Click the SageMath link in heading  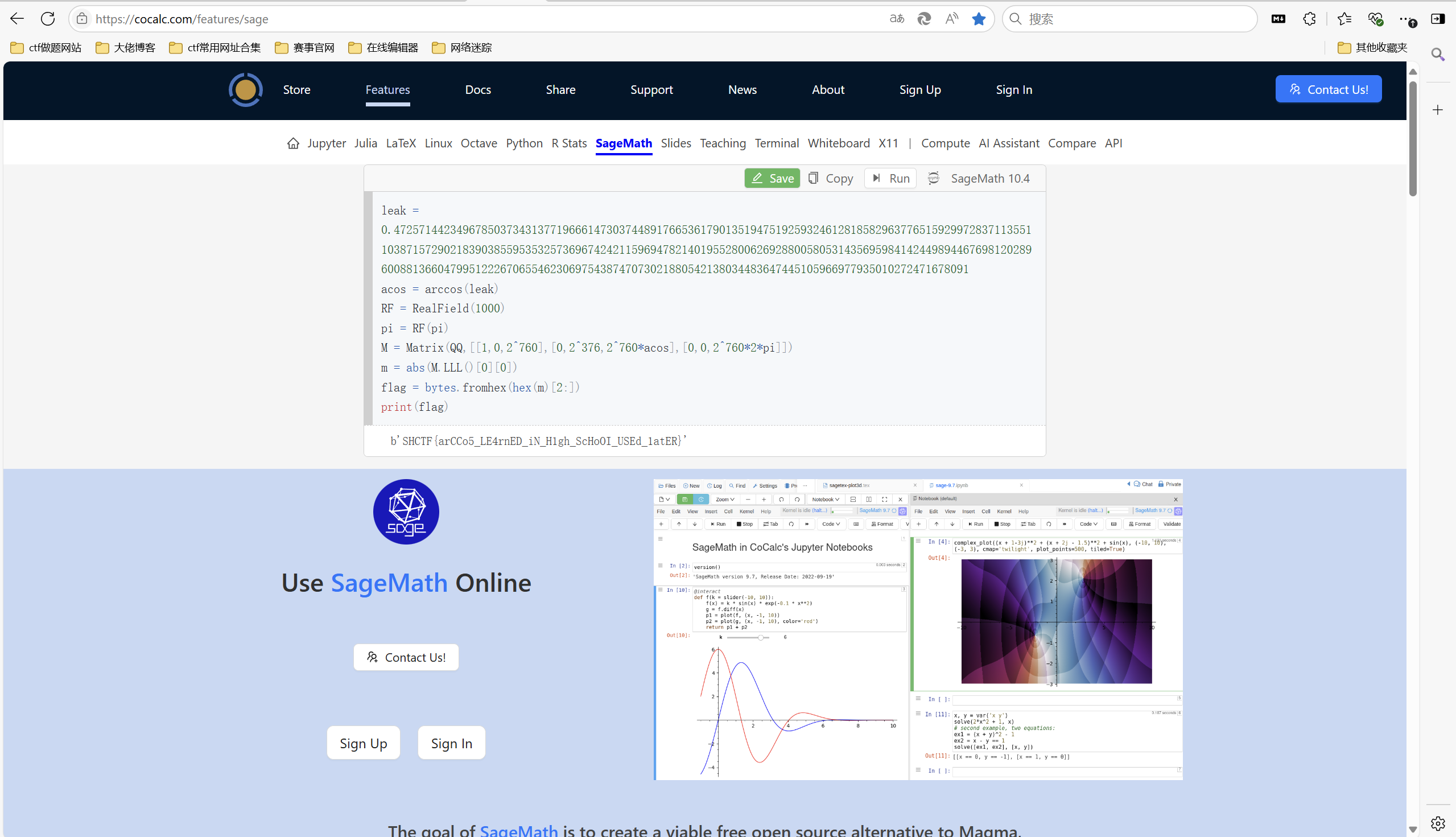tap(389, 582)
